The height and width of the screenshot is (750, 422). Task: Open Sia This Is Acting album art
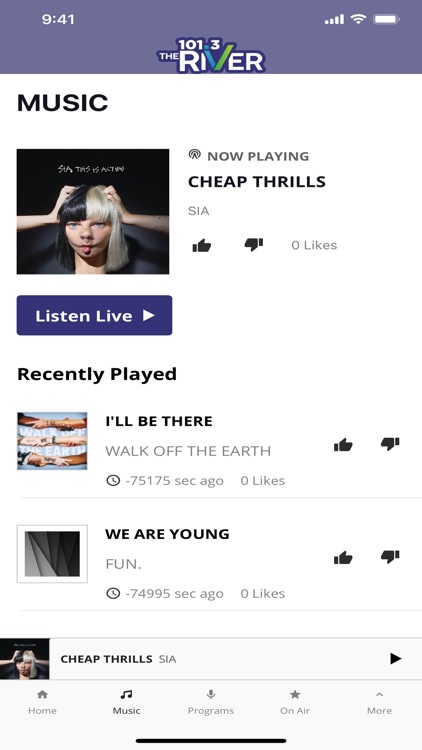pyautogui.click(x=93, y=211)
